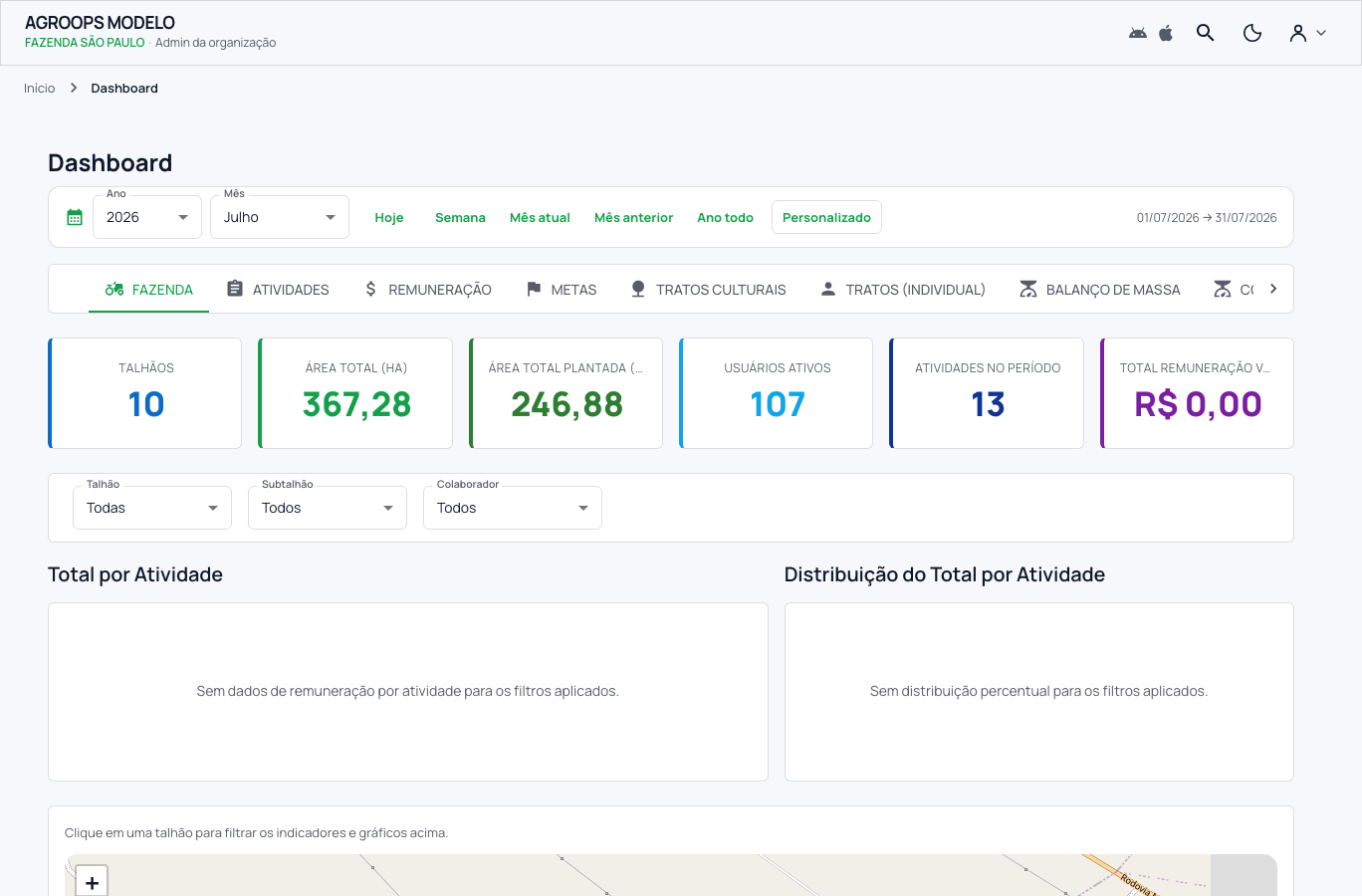Screen dimensions: 1362x896
Task: Open the Ano 2026 dropdown
Action: click(147, 217)
